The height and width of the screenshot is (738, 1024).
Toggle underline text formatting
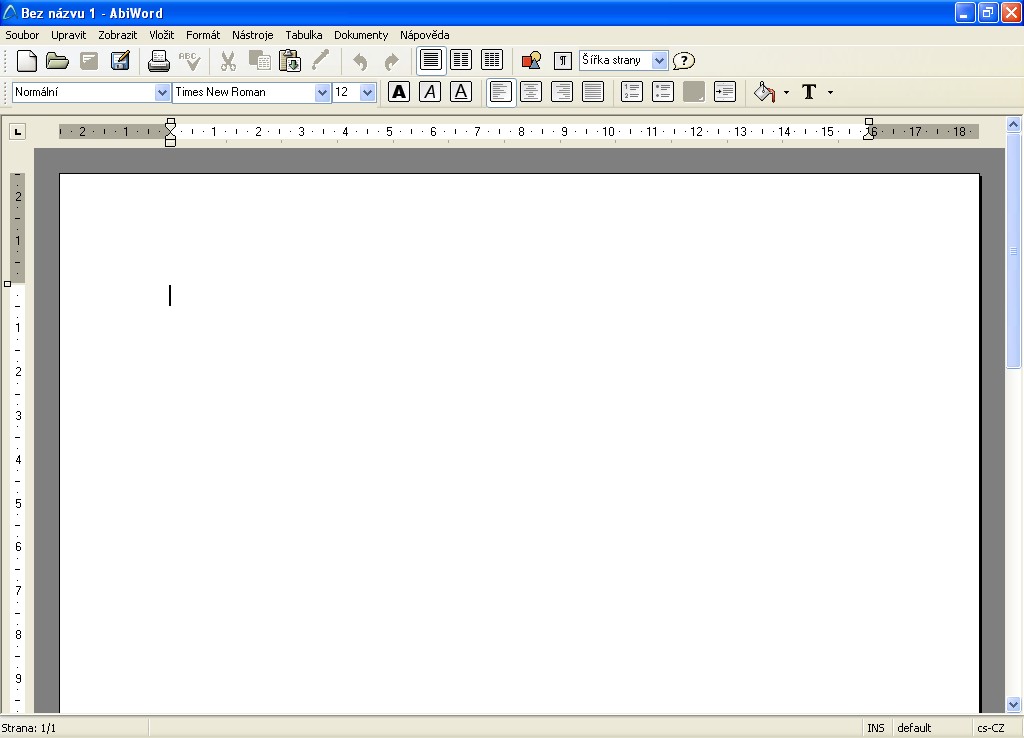tap(461, 92)
